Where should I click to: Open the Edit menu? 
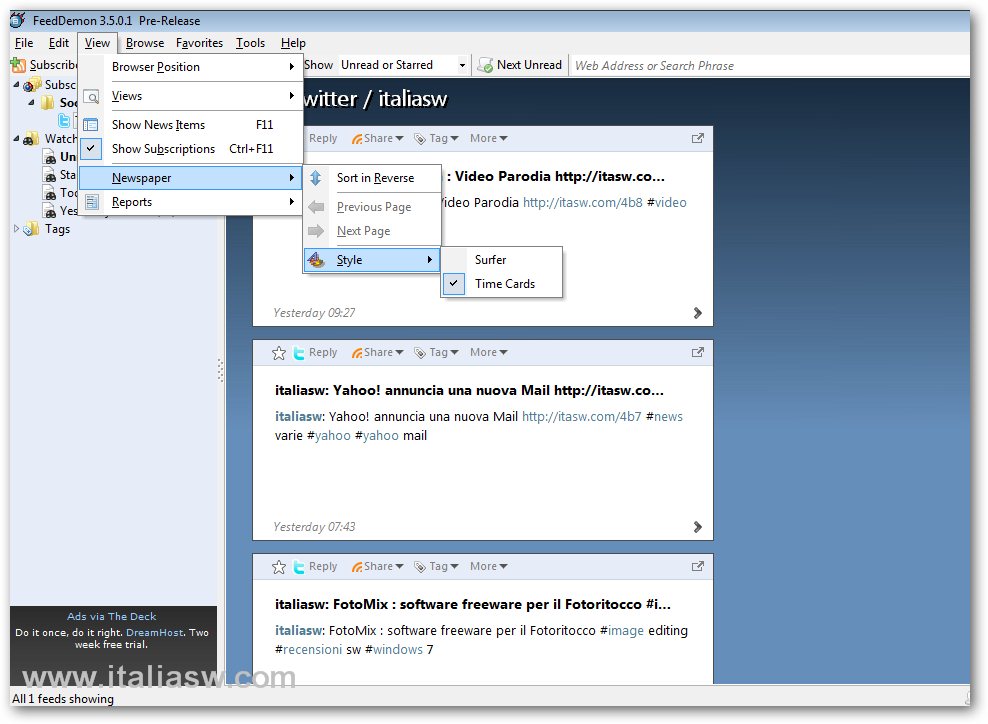[59, 43]
